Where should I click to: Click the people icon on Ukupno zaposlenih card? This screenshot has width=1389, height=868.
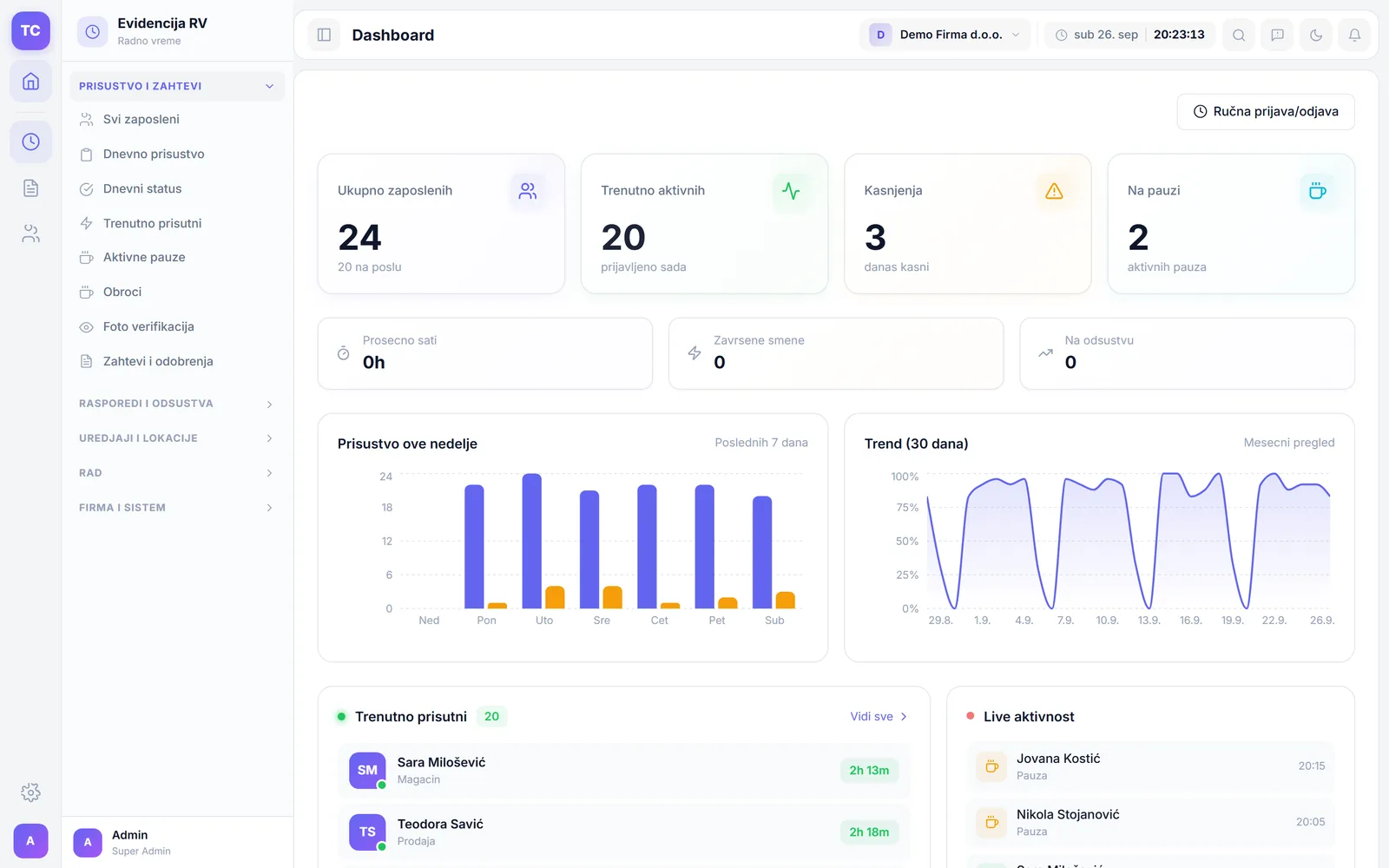pyautogui.click(x=528, y=191)
